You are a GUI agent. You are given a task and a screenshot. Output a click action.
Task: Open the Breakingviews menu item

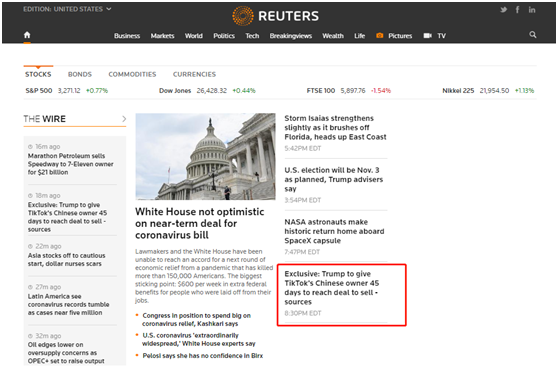pyautogui.click(x=290, y=36)
